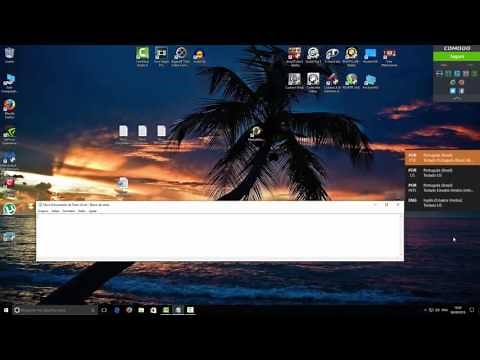
Task: Select the POR INTL keyboard layout entry
Action: (442, 188)
